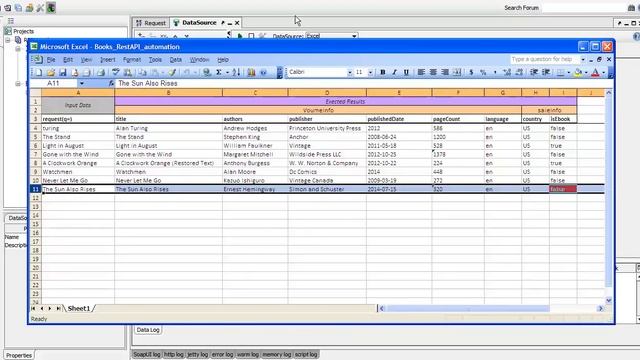Viewport: 640px width, 360px height.
Task: Open the Edit menu in Excel
Action: (x=68, y=60)
